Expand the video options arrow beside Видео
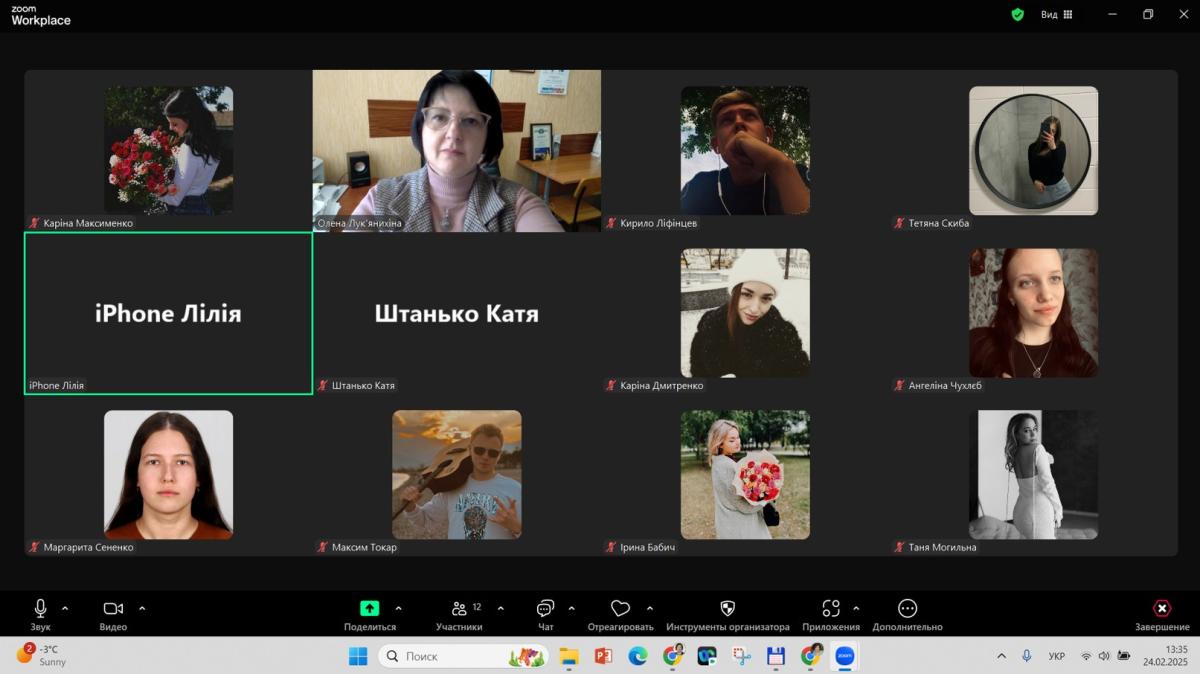The image size is (1200, 674). click(142, 608)
